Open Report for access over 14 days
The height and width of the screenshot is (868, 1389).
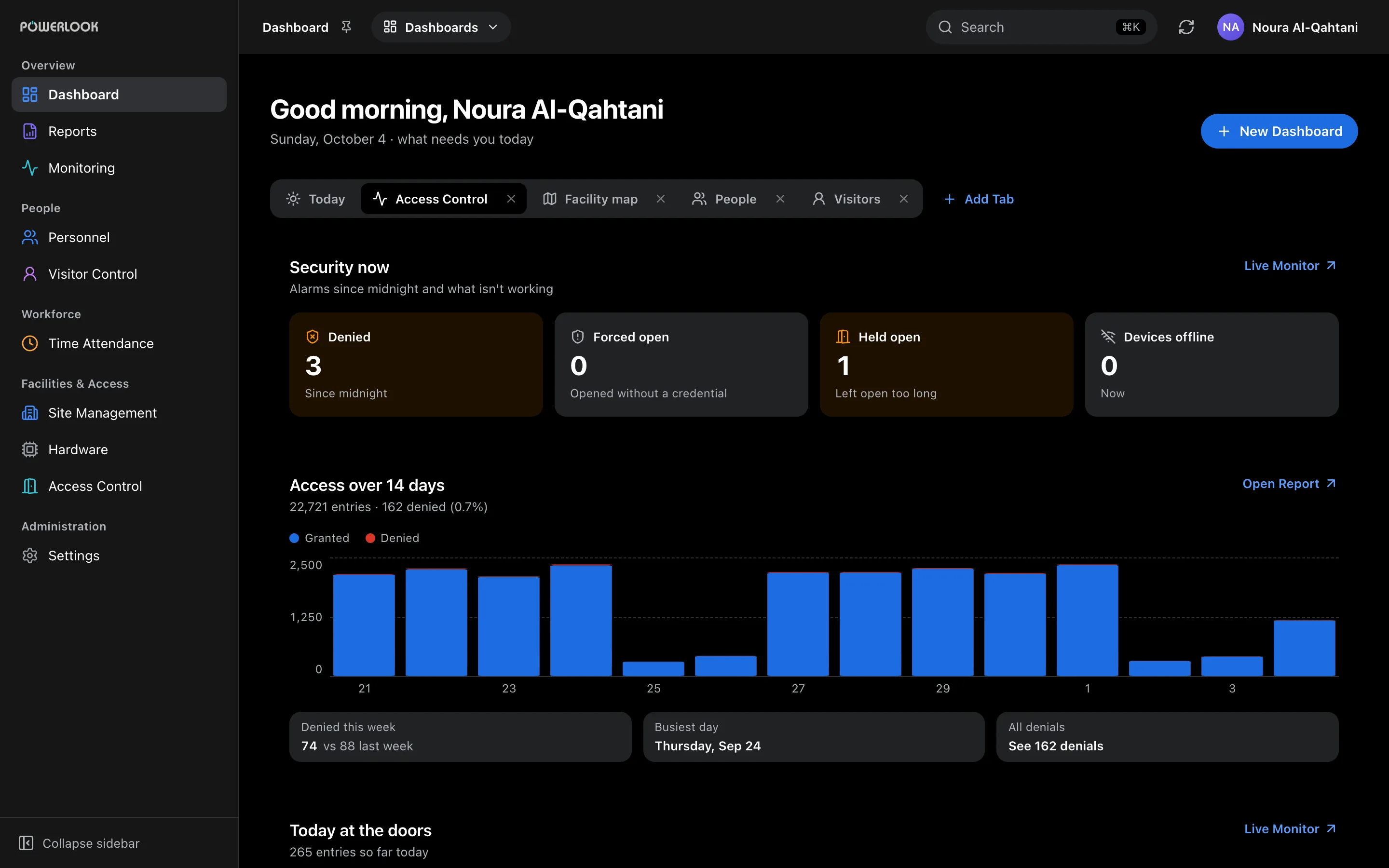tap(1290, 484)
